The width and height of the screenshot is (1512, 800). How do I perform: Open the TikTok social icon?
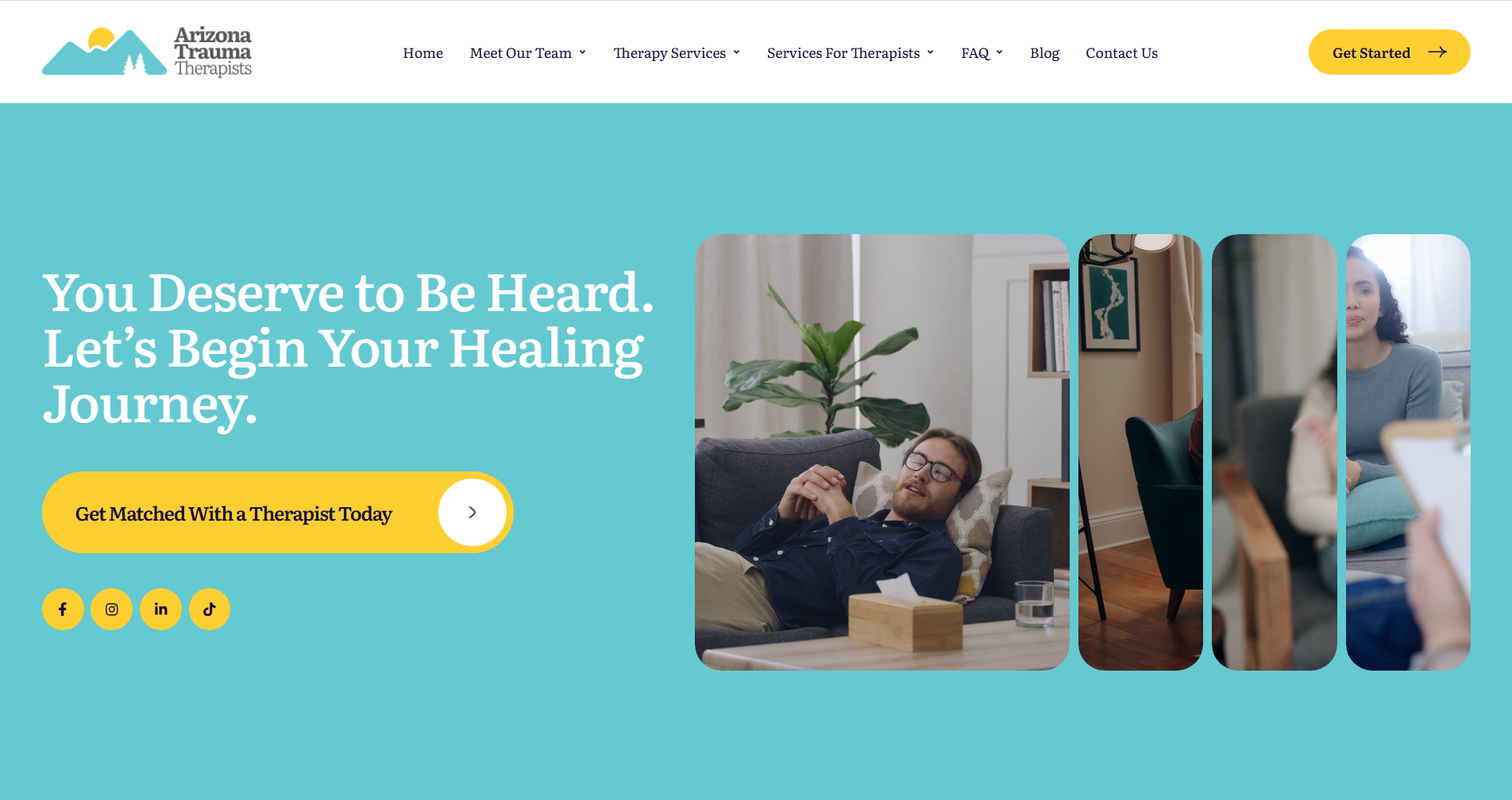pos(210,610)
